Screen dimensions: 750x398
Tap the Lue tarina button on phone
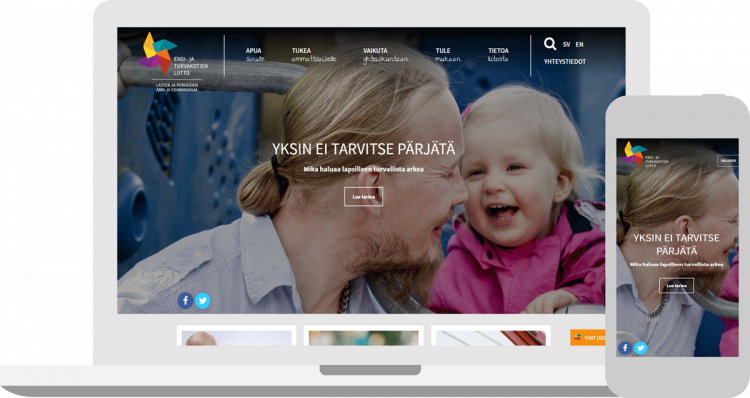coord(676,286)
